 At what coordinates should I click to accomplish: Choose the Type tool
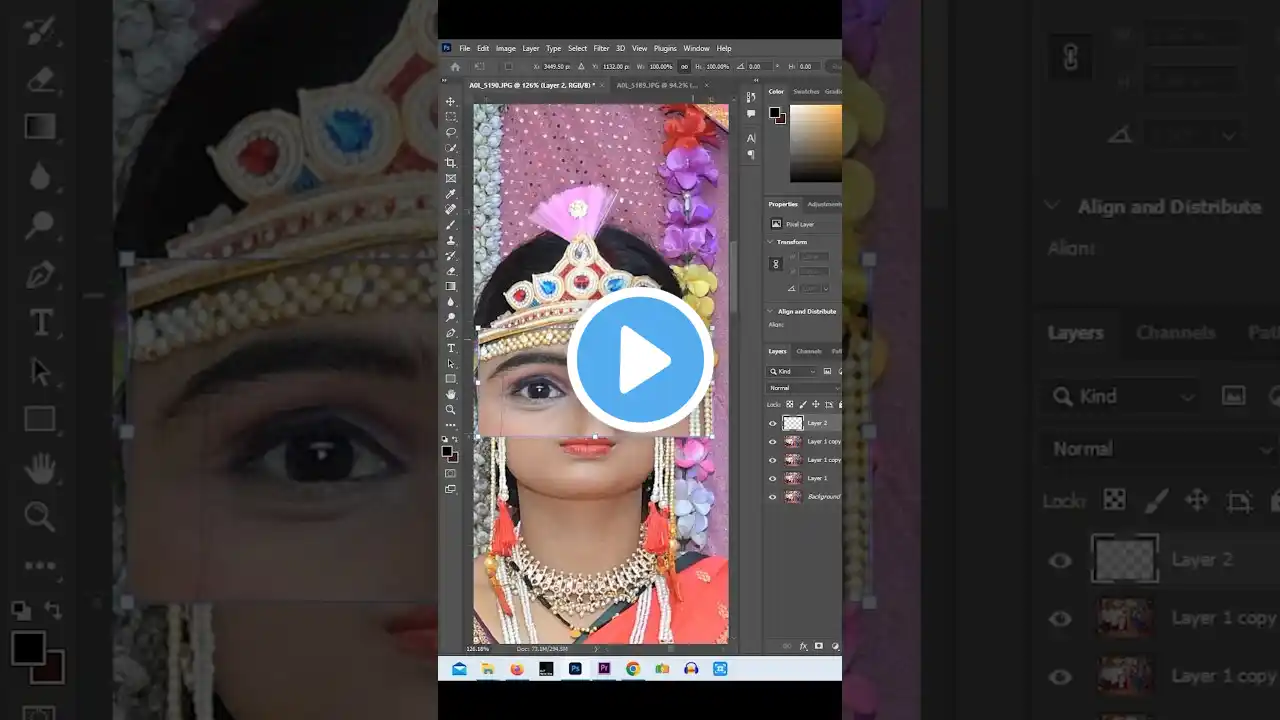451,347
